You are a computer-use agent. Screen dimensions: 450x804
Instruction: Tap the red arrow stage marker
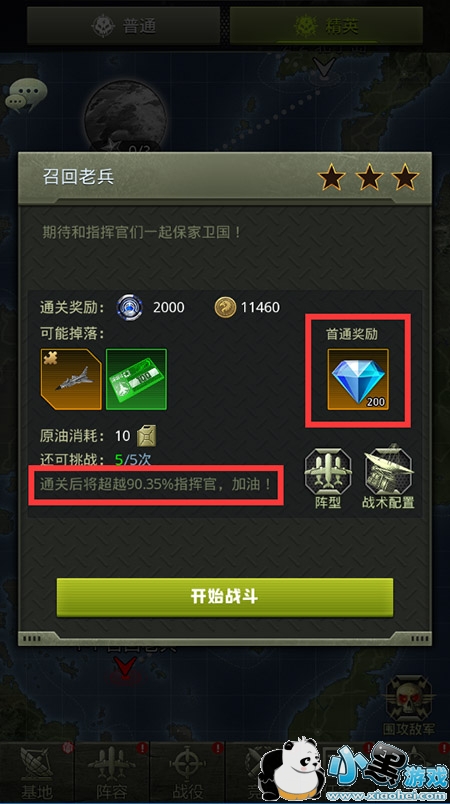point(125,668)
